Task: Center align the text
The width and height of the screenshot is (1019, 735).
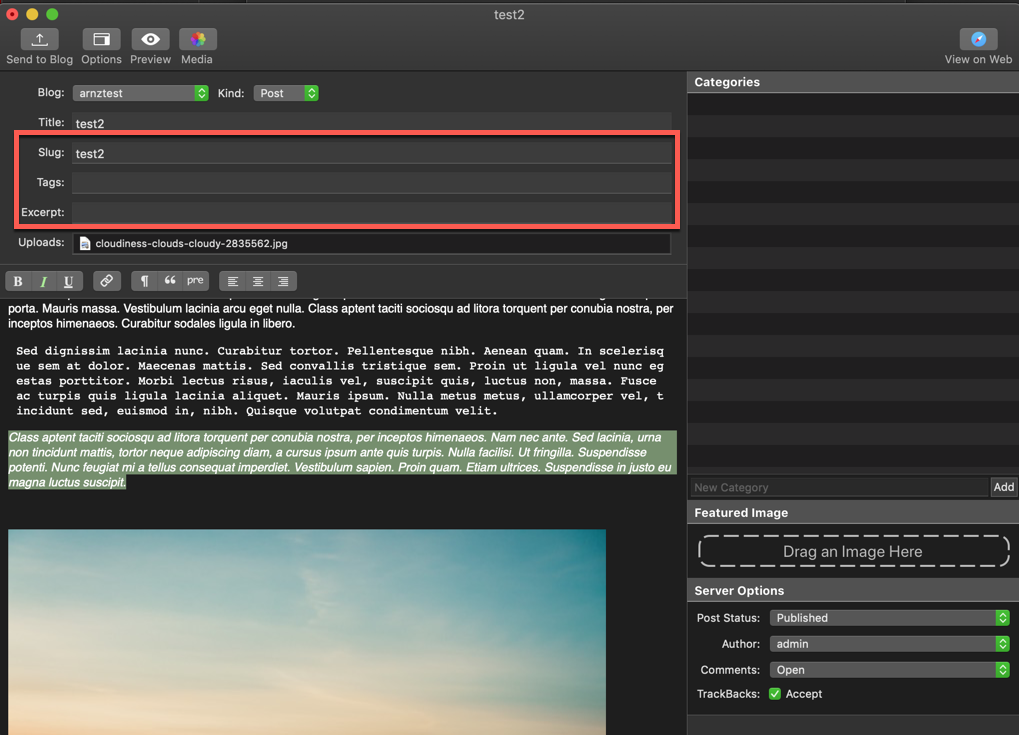Action: pyautogui.click(x=258, y=281)
